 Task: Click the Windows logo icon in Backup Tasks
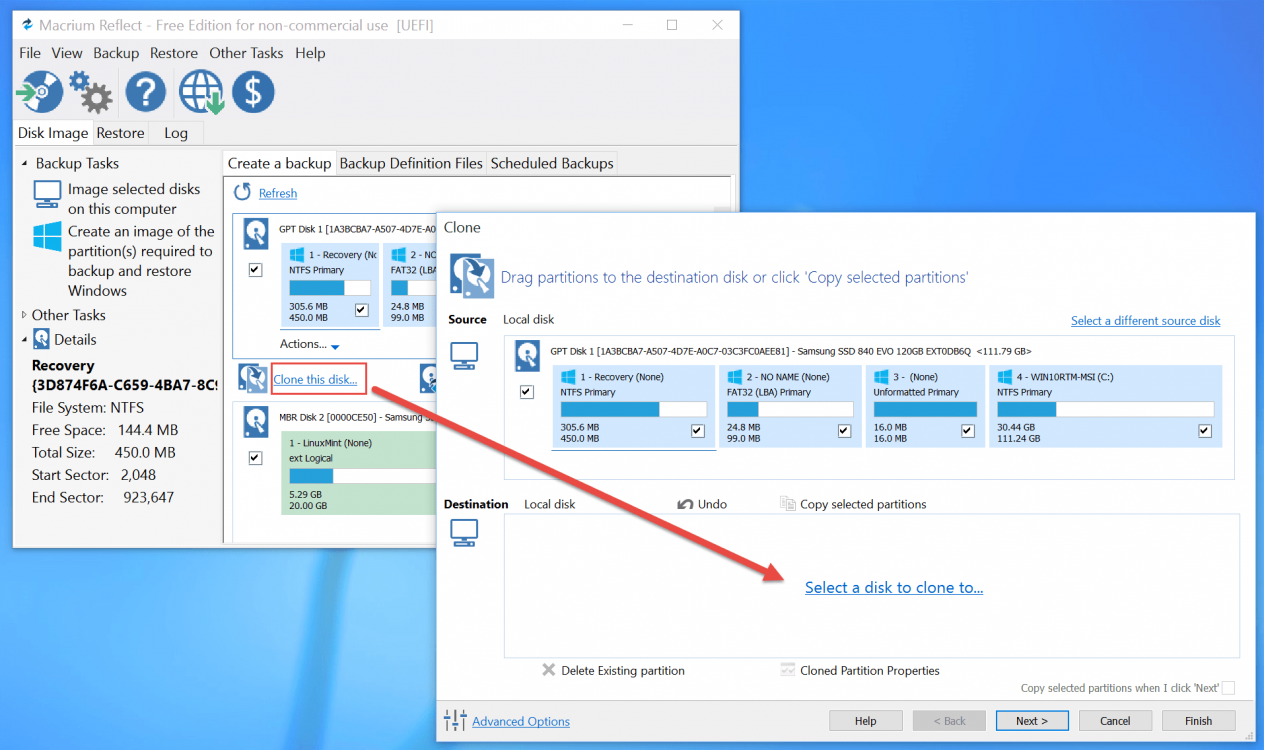coord(47,236)
